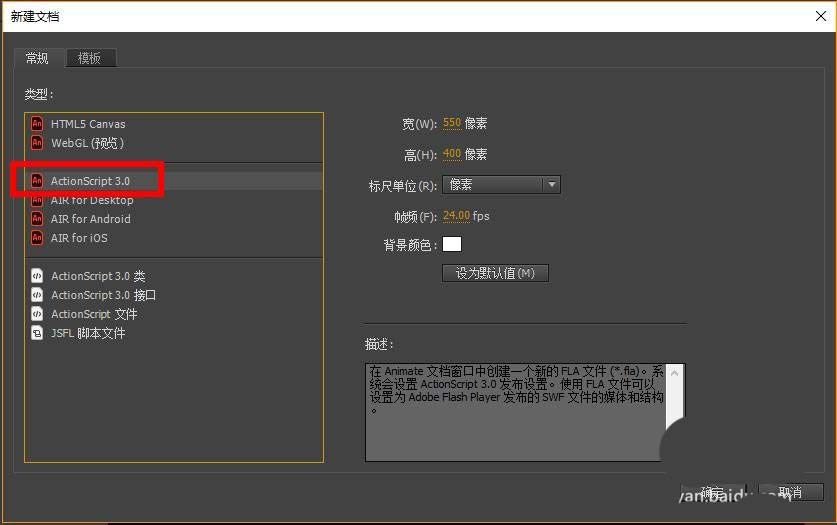Screen dimensions: 837x525
Task: Click the ActionScript 3.0 document icon
Action: (x=37, y=181)
